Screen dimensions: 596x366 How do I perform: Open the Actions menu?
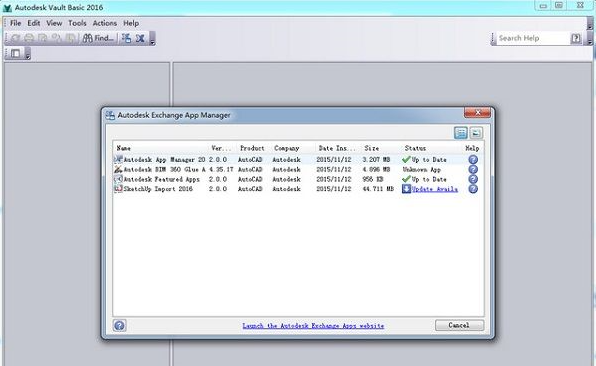coord(105,23)
